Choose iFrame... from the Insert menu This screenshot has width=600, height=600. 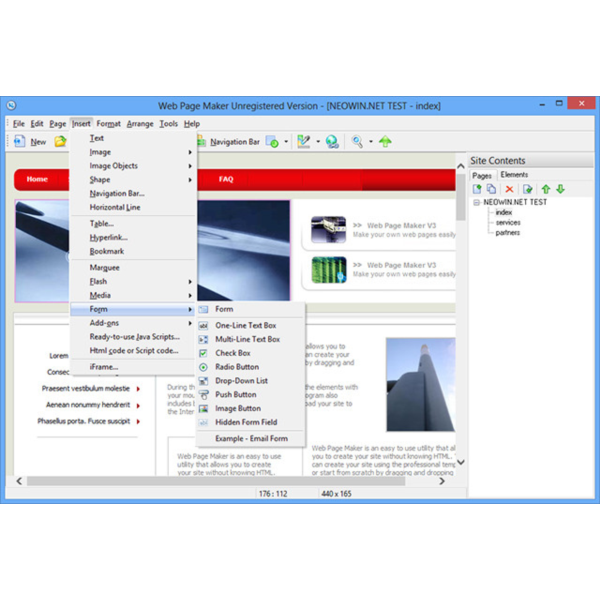tap(133, 367)
